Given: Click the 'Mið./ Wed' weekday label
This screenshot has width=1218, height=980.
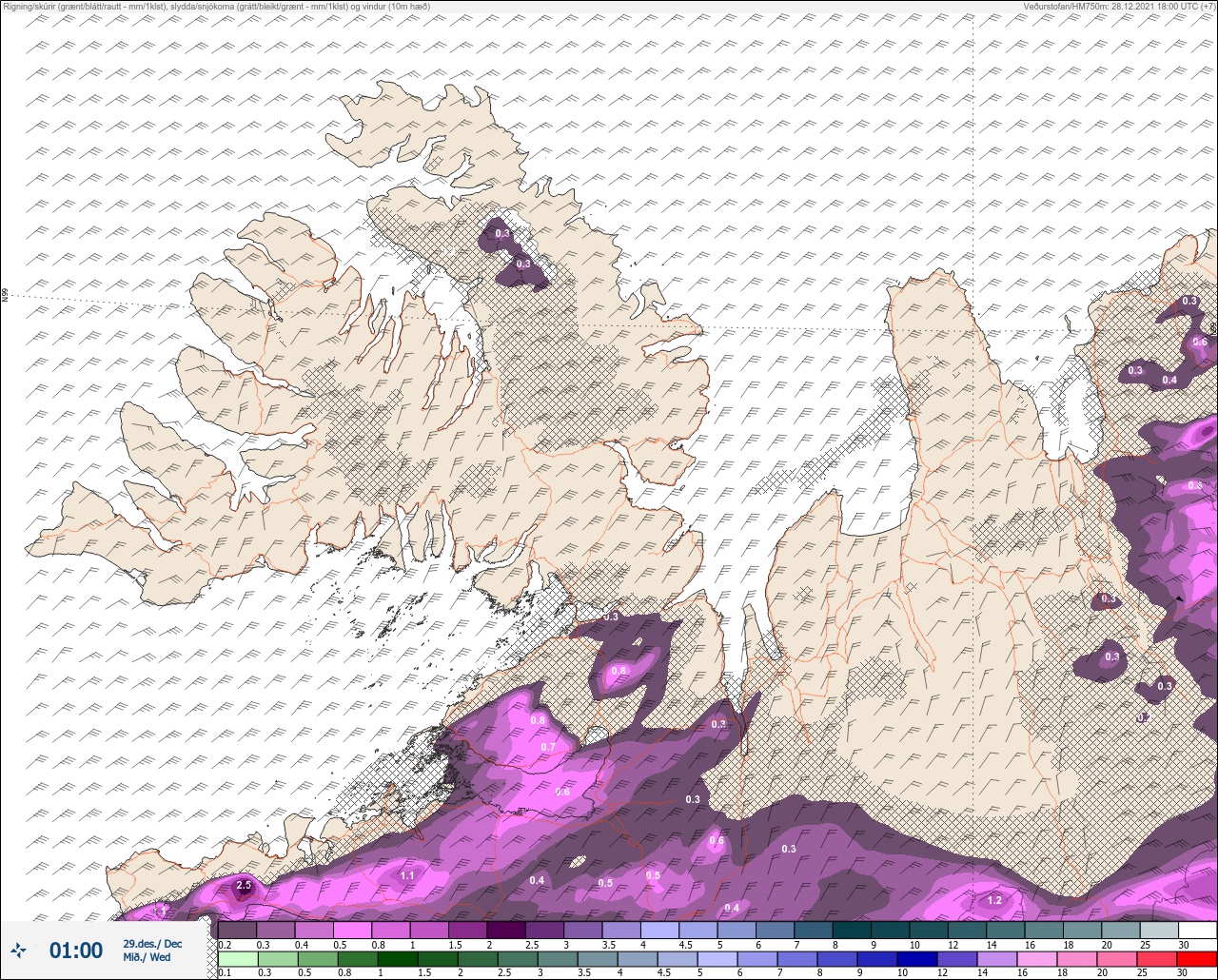Looking at the screenshot, I should [147, 957].
